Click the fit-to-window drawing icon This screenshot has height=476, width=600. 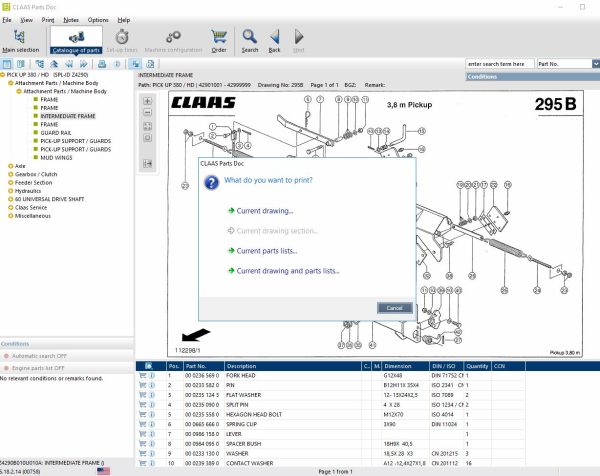coord(147,126)
